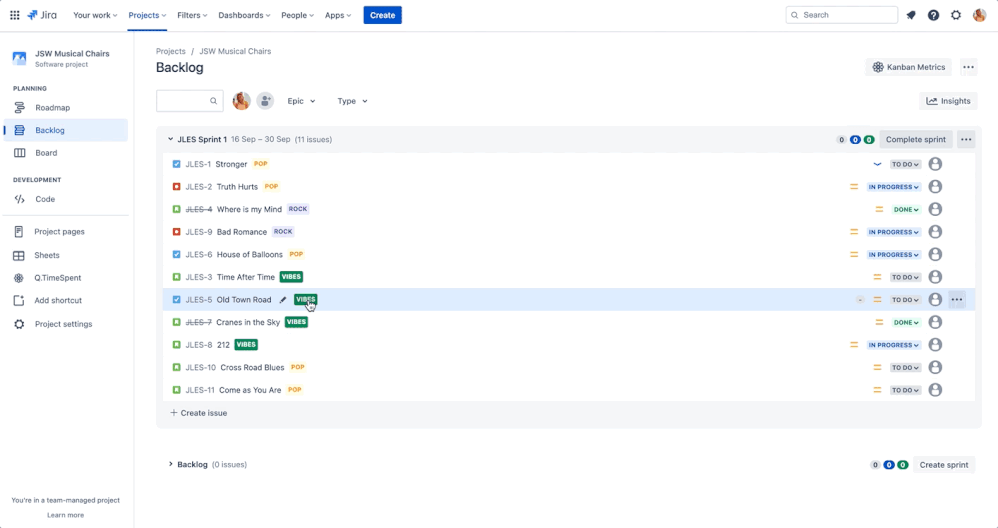The image size is (998, 528).
Task: Click the JSW Musical Chairs project avatar
Action: pos(20,59)
